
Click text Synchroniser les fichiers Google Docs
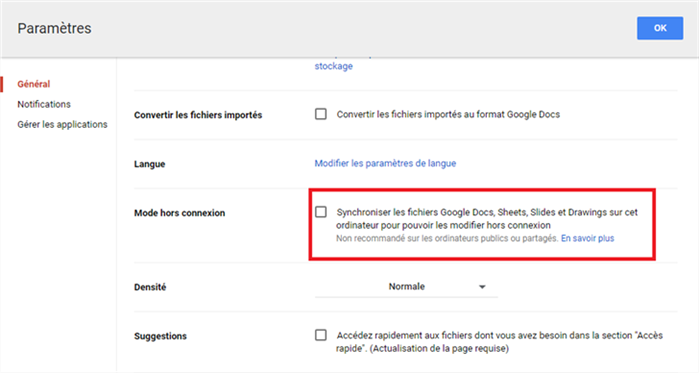point(487,218)
